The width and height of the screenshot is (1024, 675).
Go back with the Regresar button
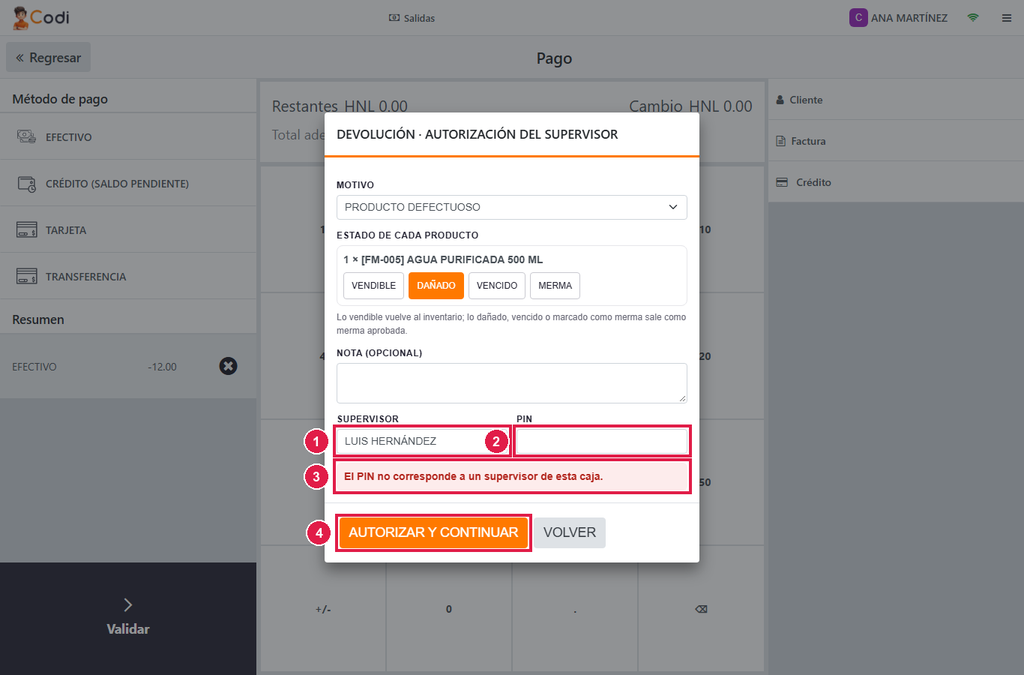click(x=48, y=57)
